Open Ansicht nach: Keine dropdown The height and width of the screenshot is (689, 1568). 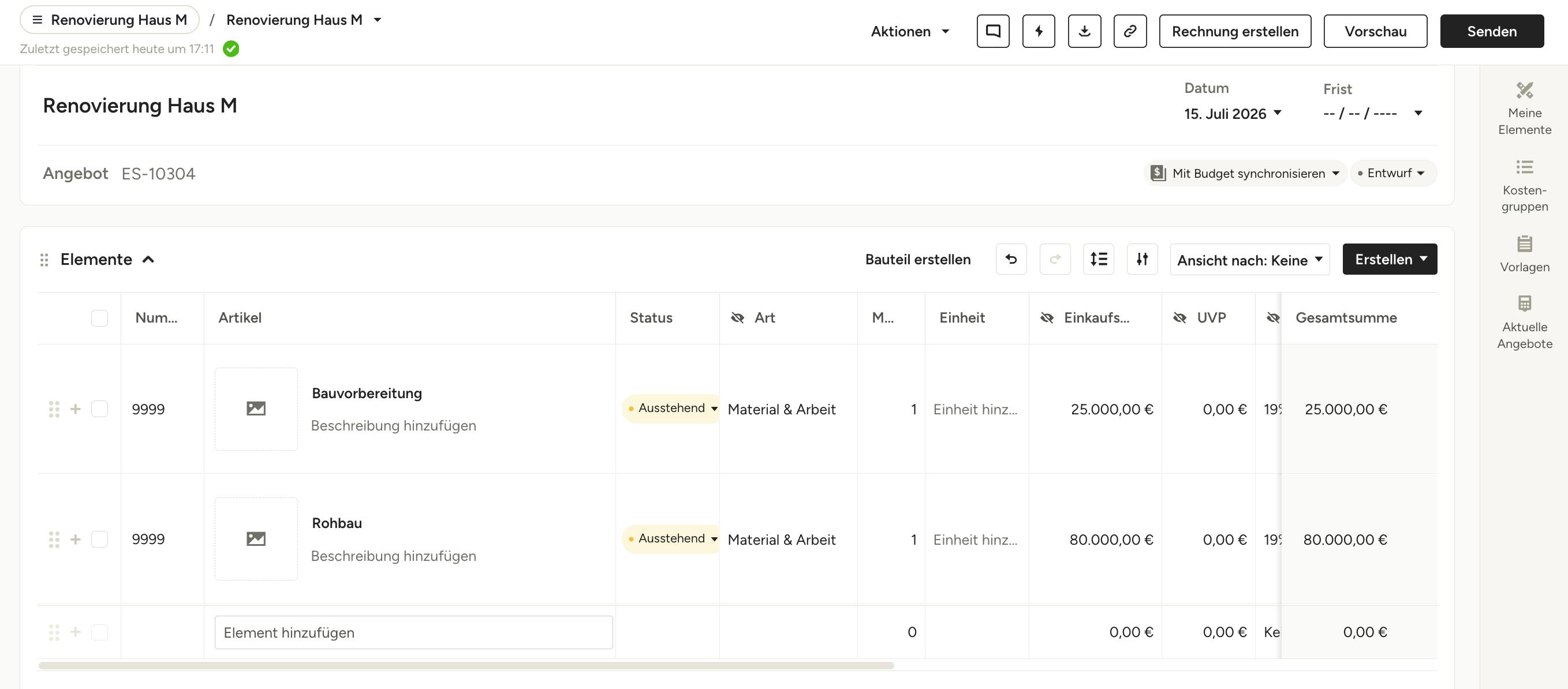[x=1250, y=260]
